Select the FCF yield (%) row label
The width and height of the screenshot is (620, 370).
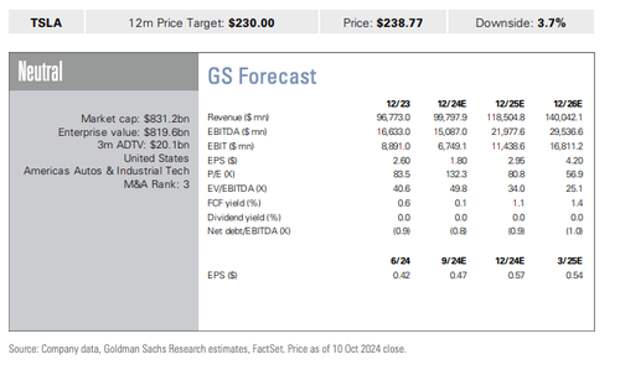point(234,203)
